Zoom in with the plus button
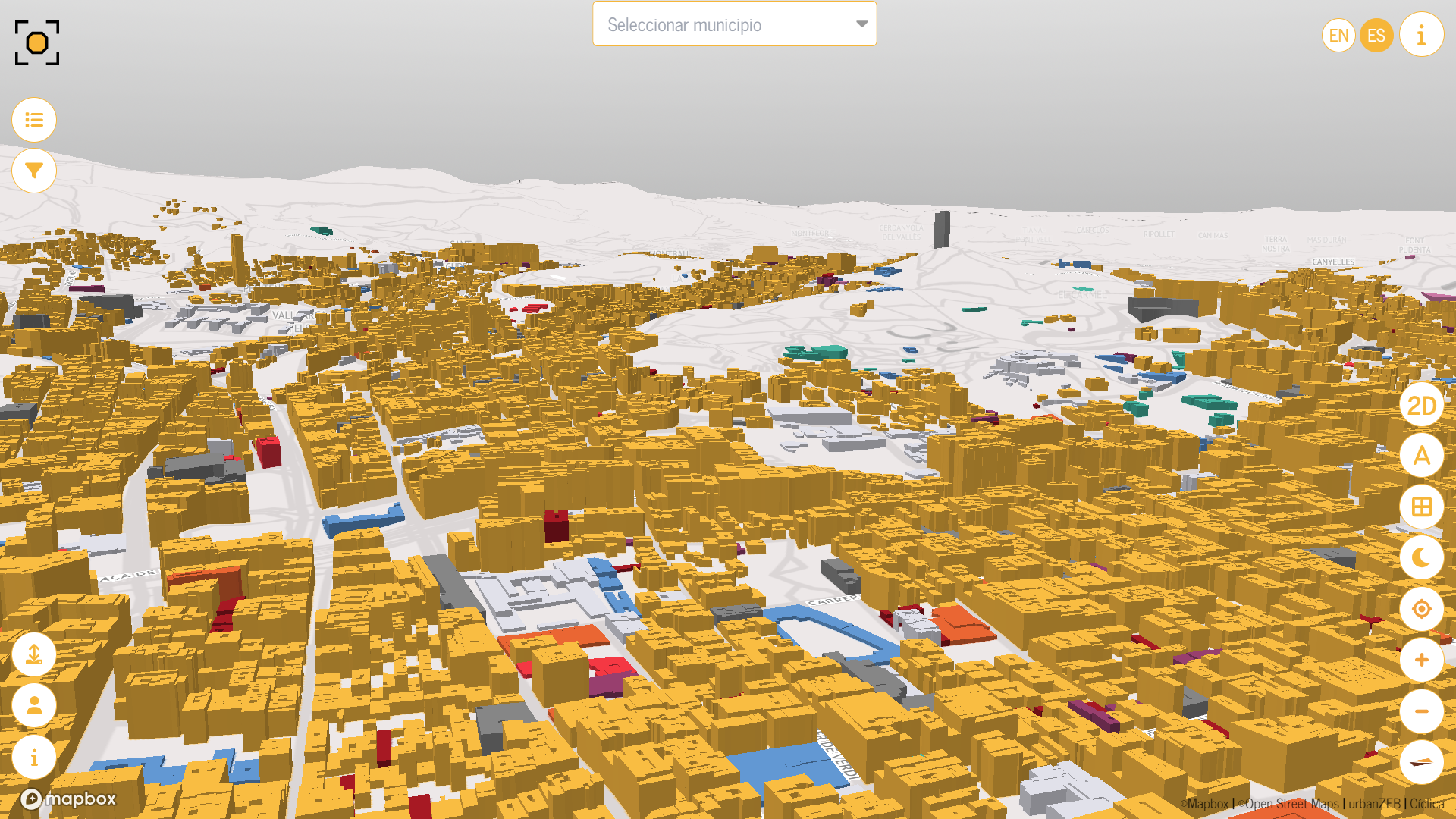Screen dimensions: 1456x819 pyautogui.click(x=1422, y=660)
